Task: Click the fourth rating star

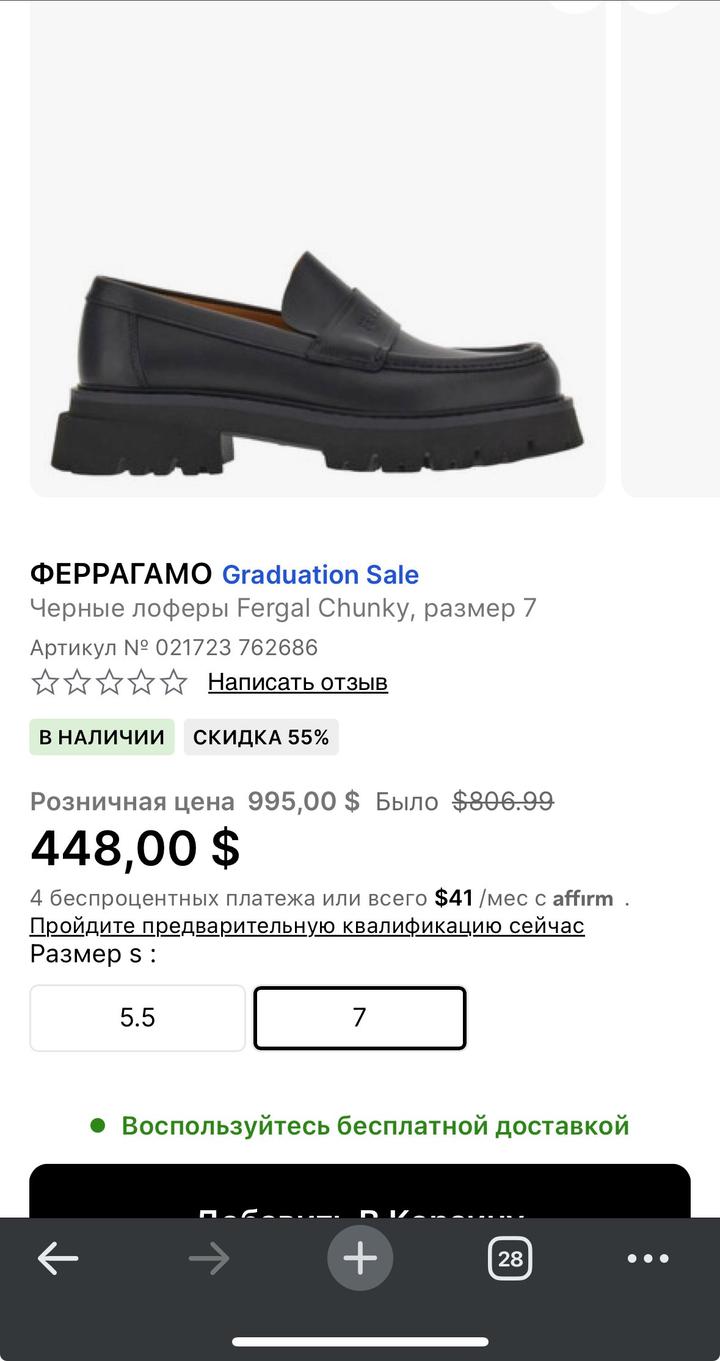Action: click(142, 683)
